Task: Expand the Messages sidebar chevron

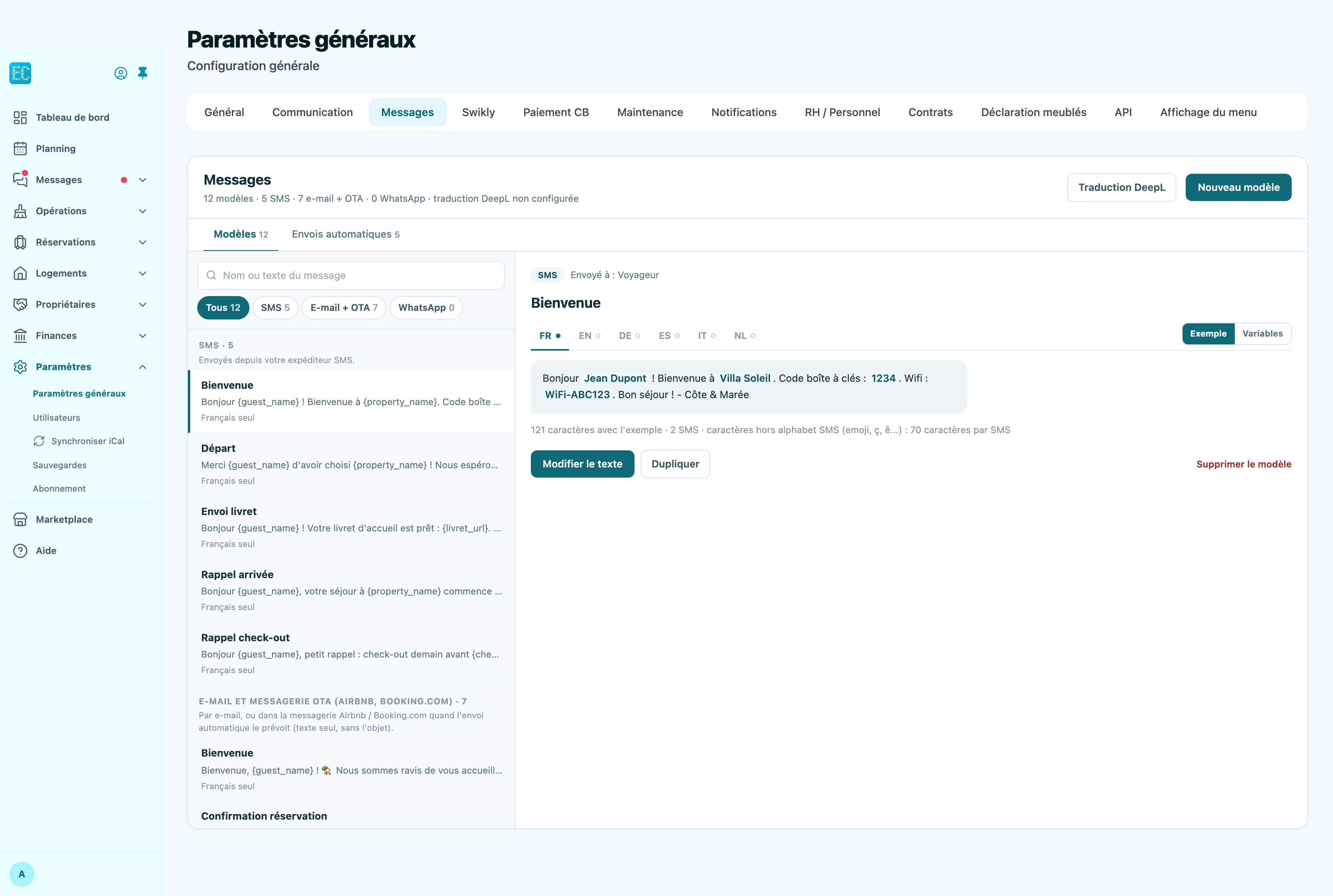Action: 143,180
